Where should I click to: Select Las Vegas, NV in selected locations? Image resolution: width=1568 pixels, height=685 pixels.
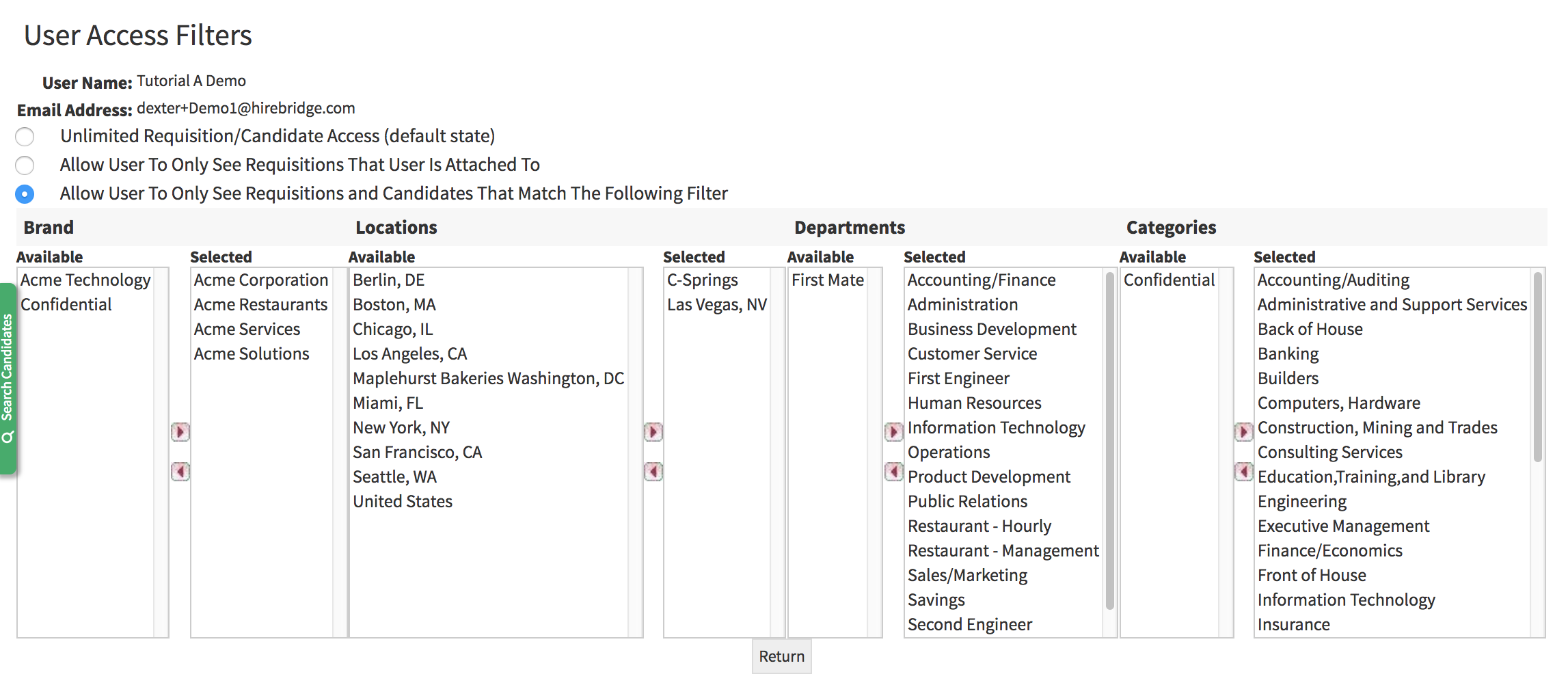716,305
